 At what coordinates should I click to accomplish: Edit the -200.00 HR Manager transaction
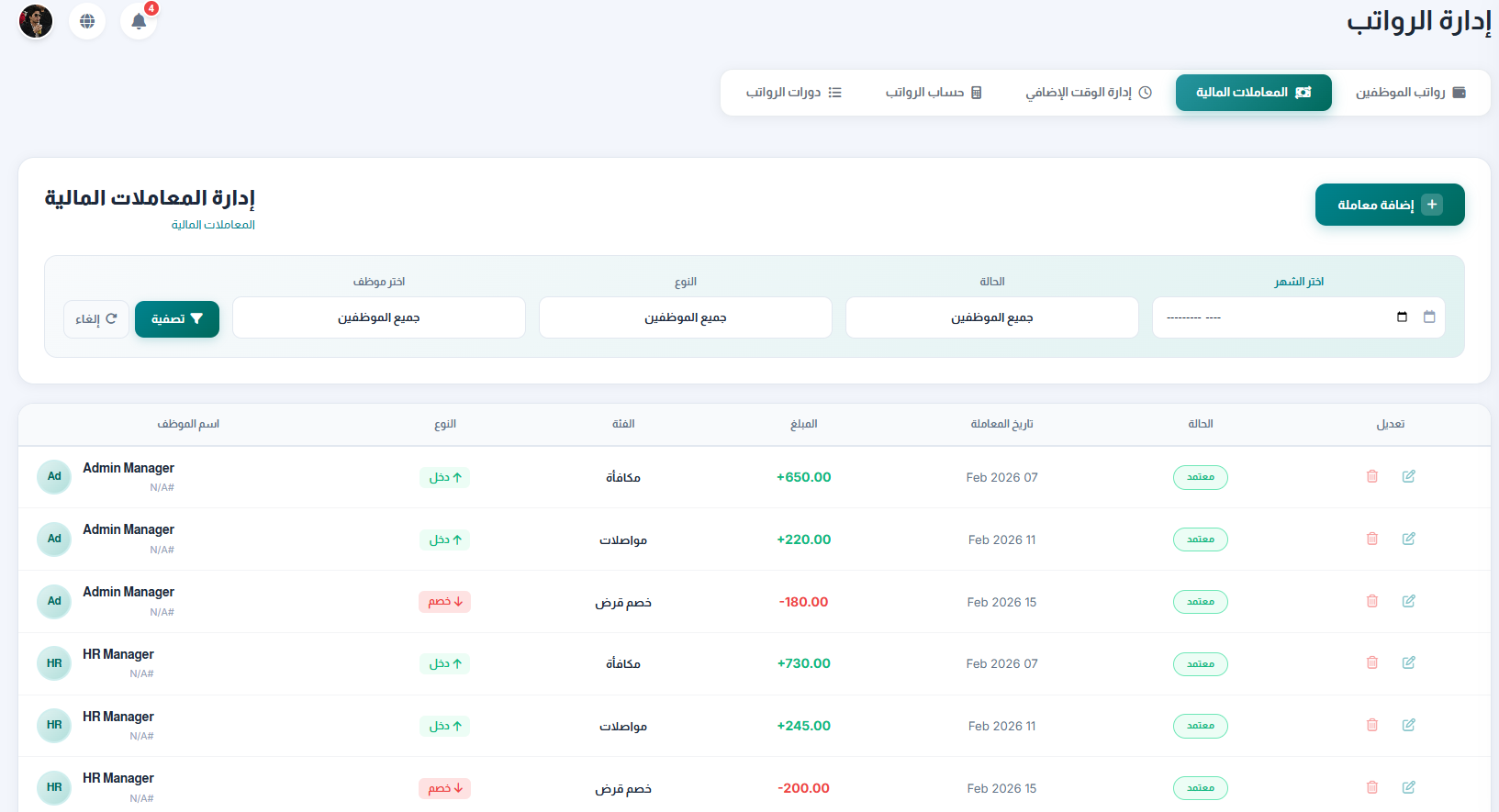point(1409,787)
